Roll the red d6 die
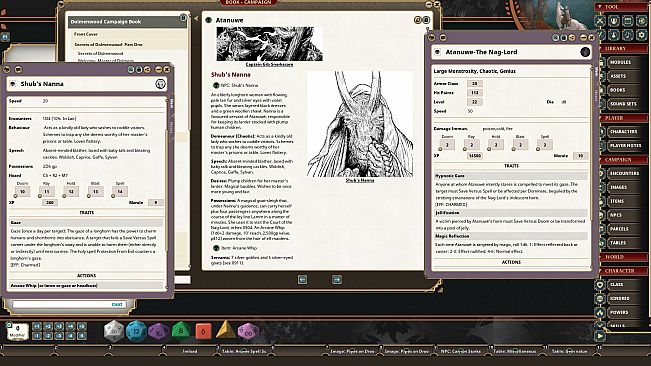 point(203,331)
